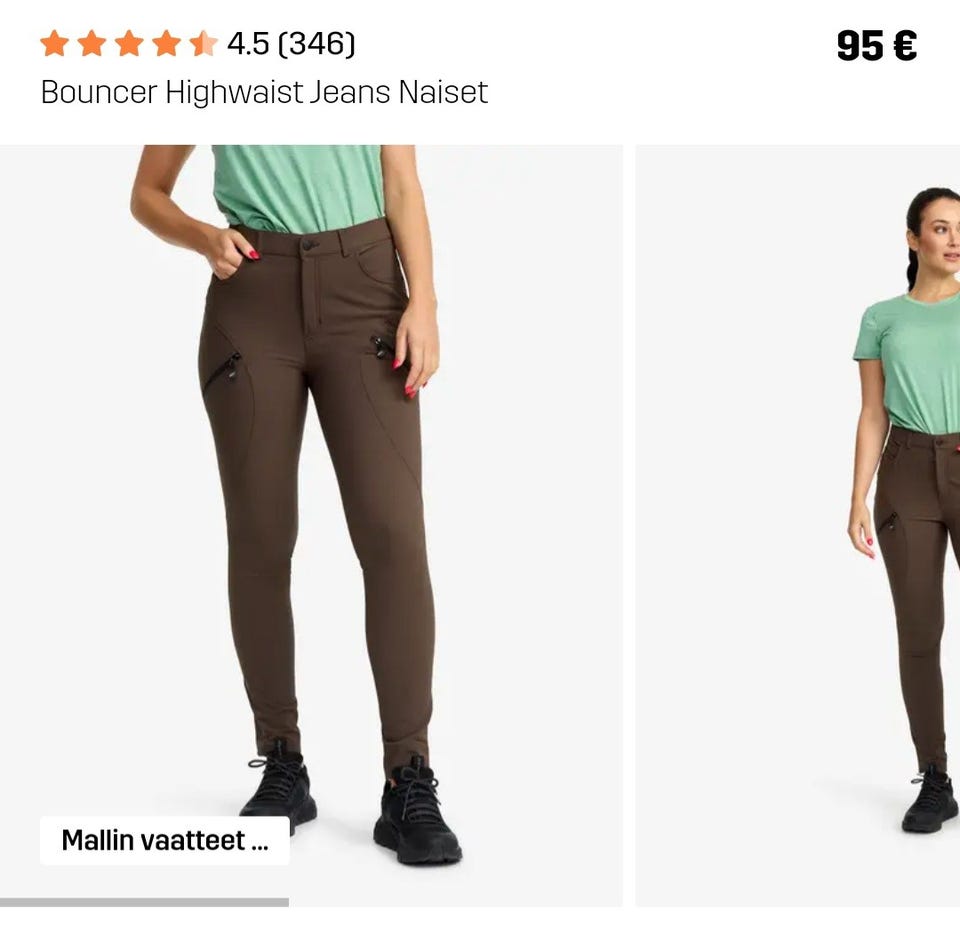Open the (346) reviews count
Image resolution: width=960 pixels, height=933 pixels.
[317, 44]
